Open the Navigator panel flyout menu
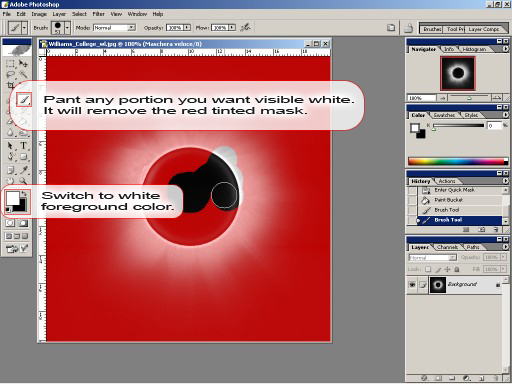Viewport: 512px width, 384px height. (505, 49)
